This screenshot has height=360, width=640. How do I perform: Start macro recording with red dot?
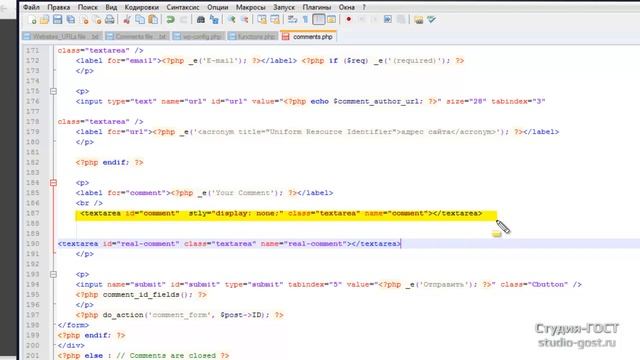[x=349, y=20]
